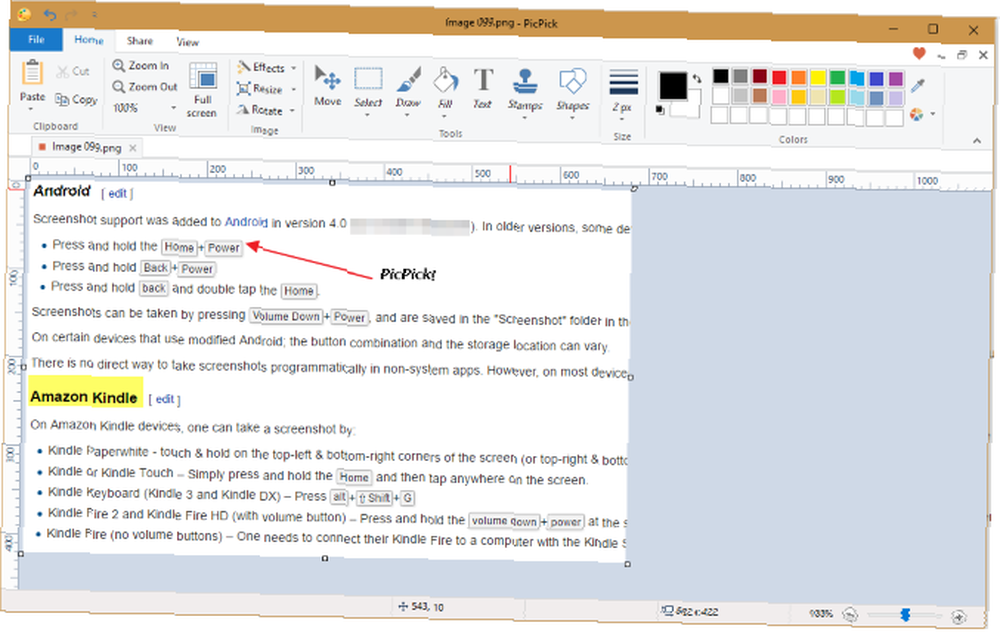Pick the yellow color swatch
Image resolution: width=1000 pixels, height=632 pixels.
tap(818, 78)
